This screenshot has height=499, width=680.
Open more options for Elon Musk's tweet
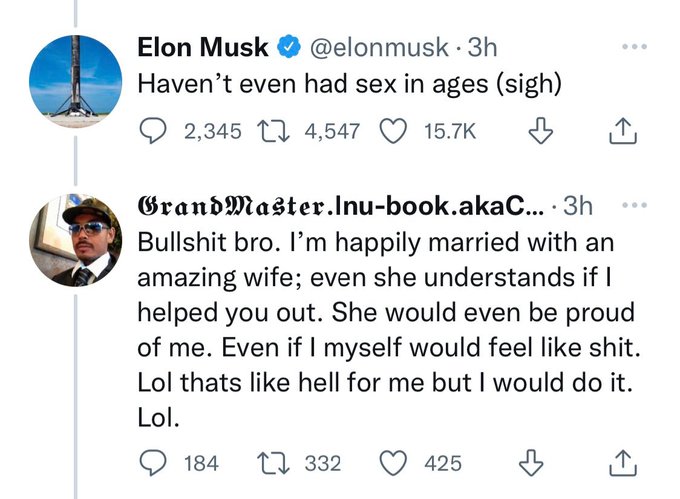coord(634,46)
